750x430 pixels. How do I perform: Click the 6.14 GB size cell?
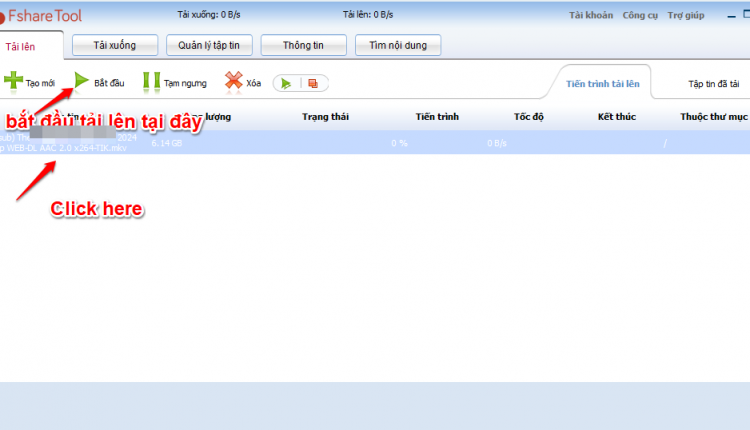point(166,143)
